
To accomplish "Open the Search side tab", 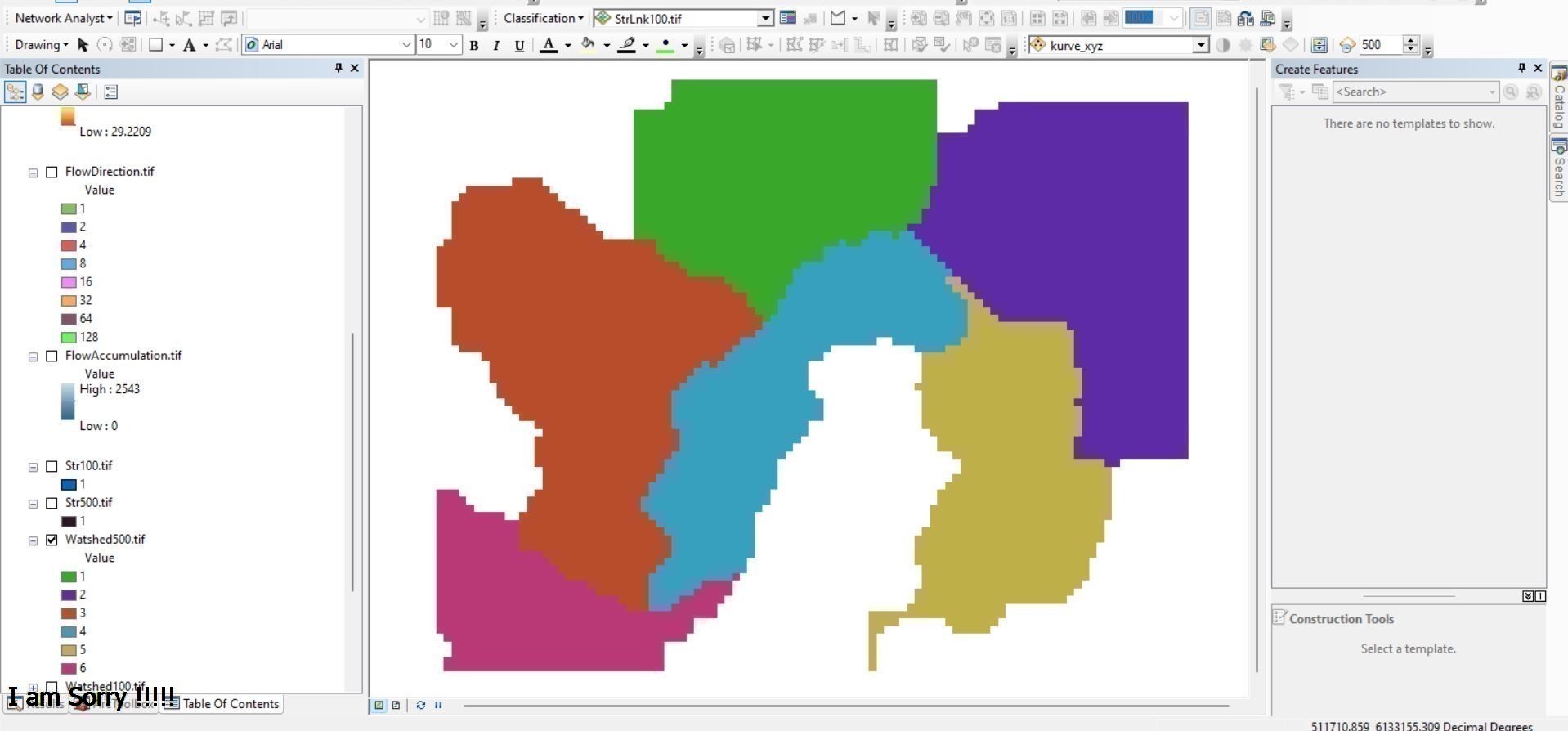I will coord(1559,169).
